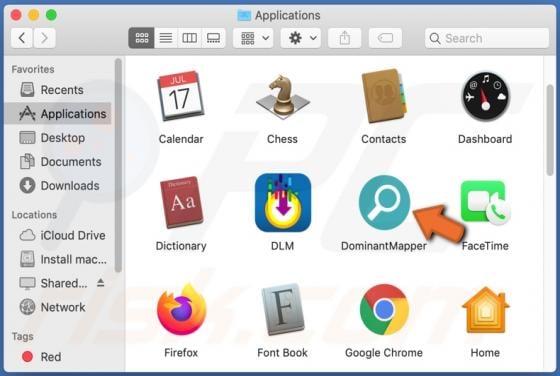Select the DominantMapper magnifier icon
Image resolution: width=560 pixels, height=376 pixels.
click(x=384, y=202)
